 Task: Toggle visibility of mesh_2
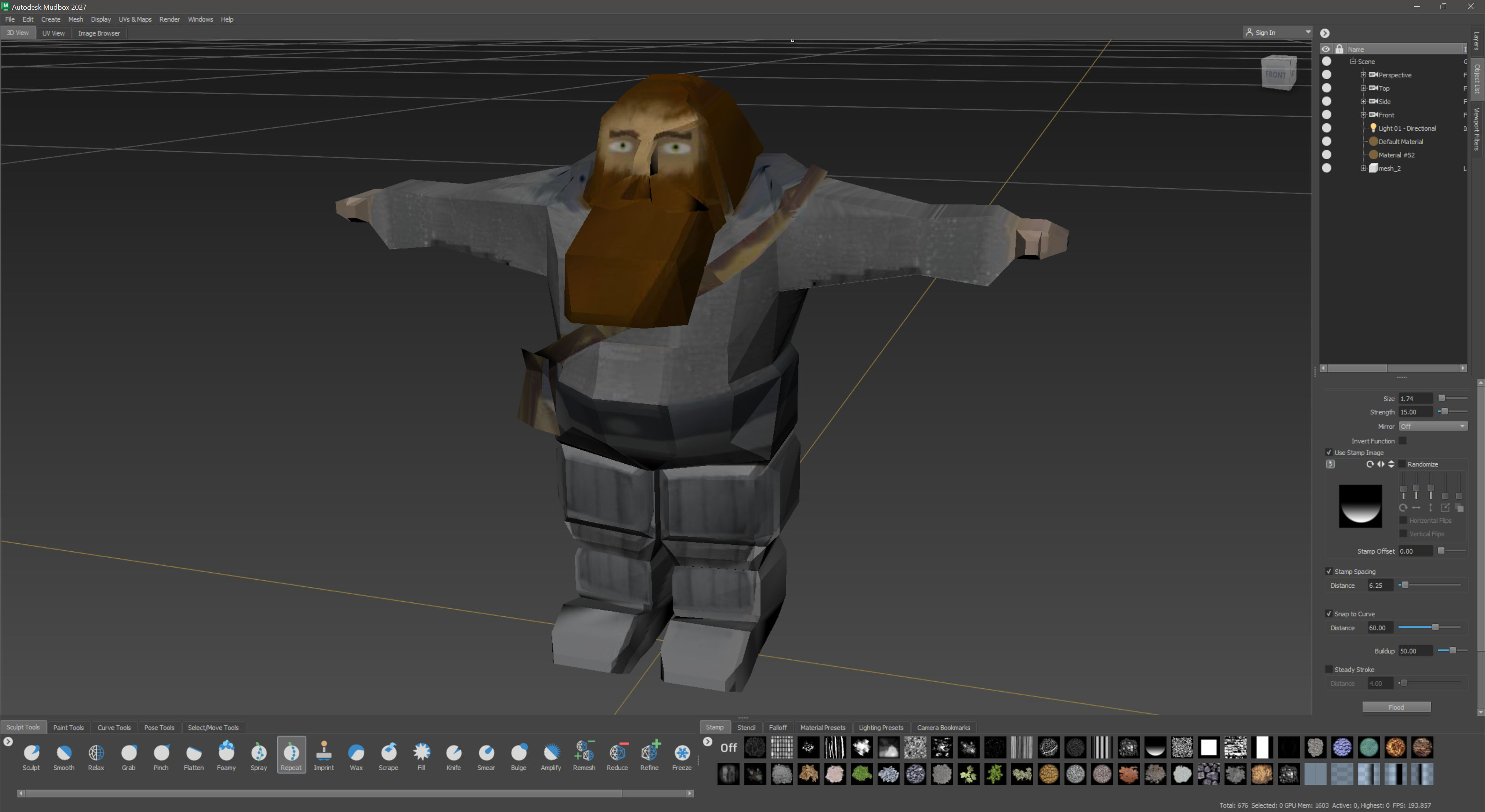[x=1326, y=168]
